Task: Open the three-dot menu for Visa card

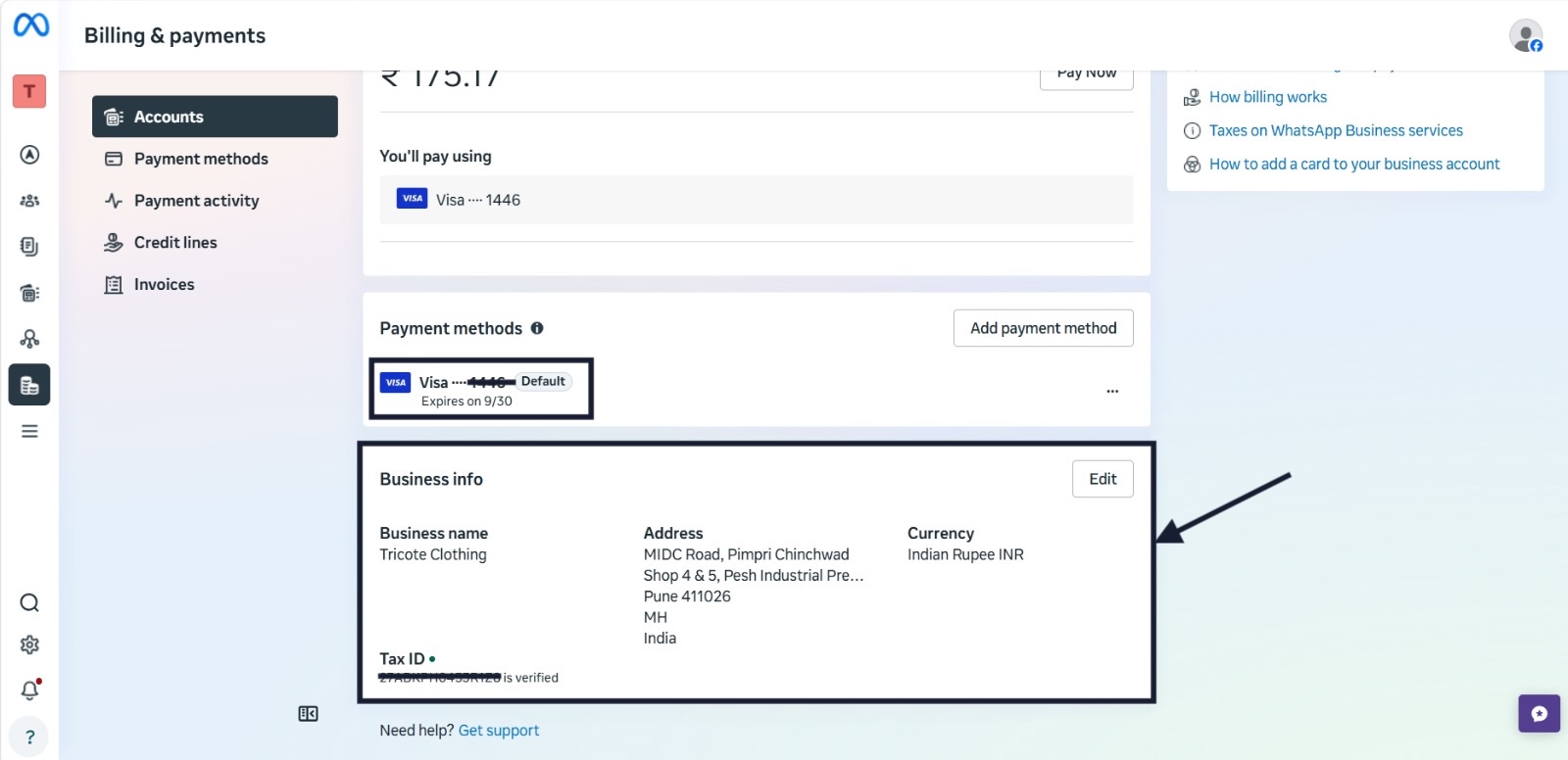Action: tap(1112, 391)
